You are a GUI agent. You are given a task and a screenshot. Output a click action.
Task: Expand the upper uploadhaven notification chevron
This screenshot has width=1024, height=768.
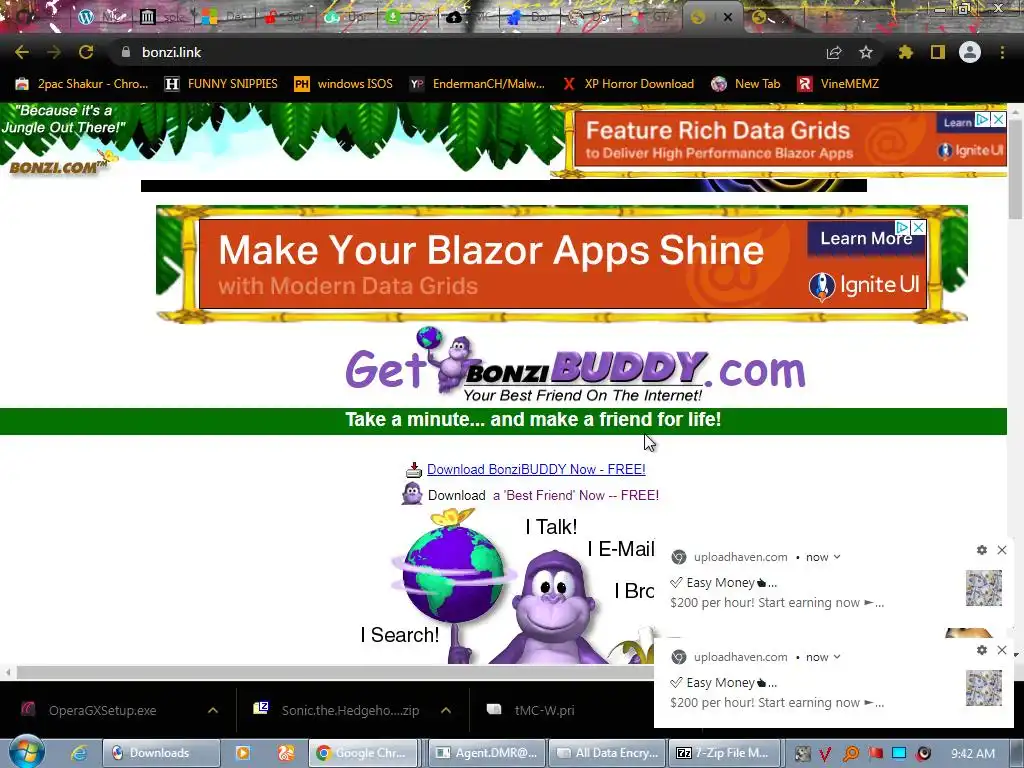coord(837,557)
